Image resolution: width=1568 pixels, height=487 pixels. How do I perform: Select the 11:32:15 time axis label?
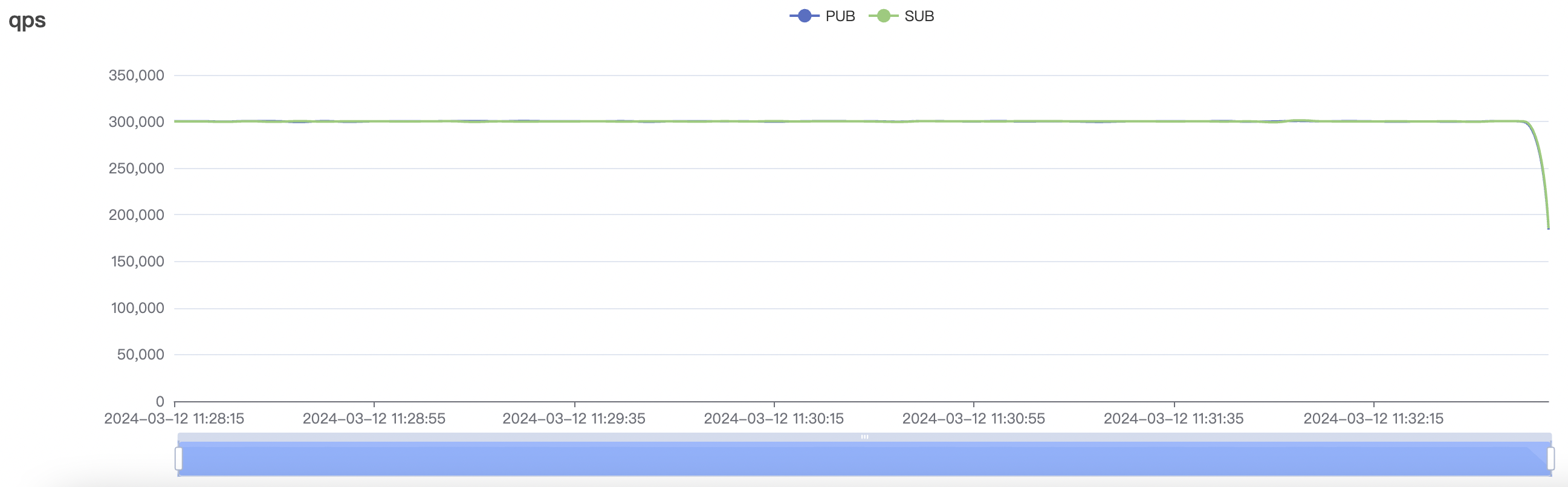click(x=1373, y=419)
